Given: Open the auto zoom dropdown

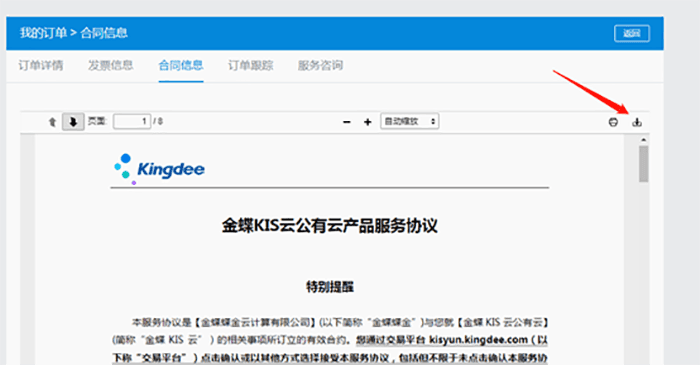Looking at the screenshot, I should 409,121.
